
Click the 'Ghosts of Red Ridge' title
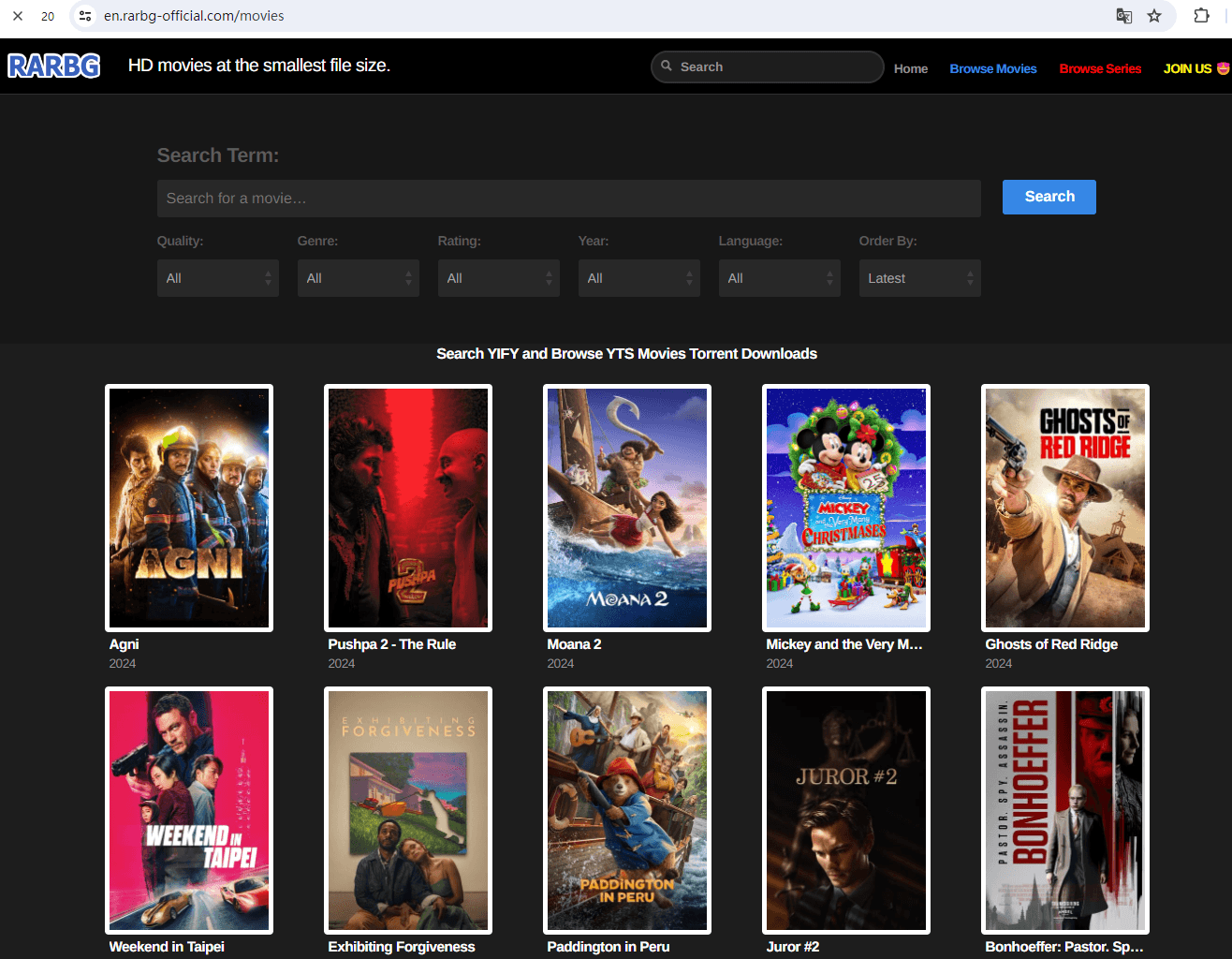point(1051,644)
